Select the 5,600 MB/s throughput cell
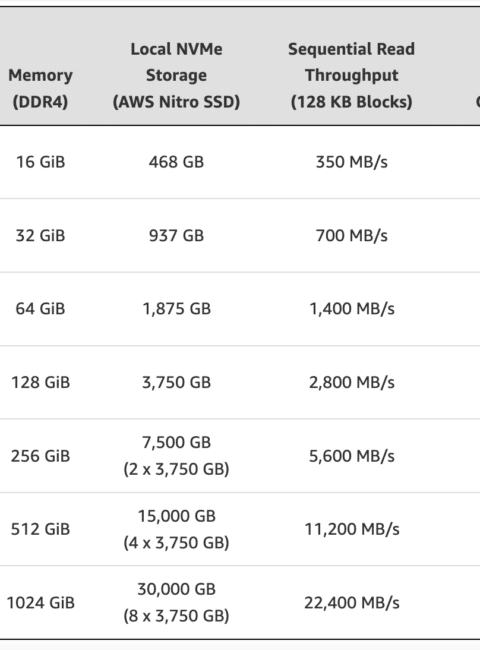This screenshot has height=650, width=480. coord(352,456)
